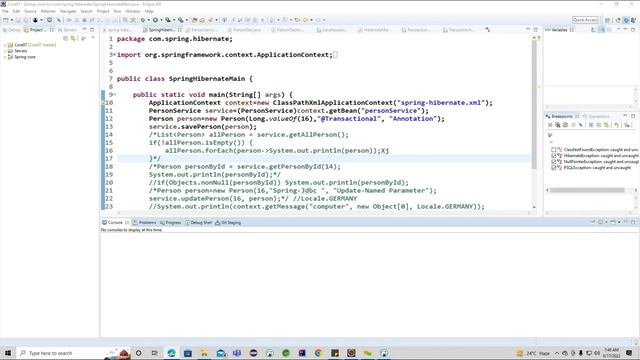Open the HibernateMa... editor tab
Image resolution: width=640 pixels, height=360 pixels.
click(376, 30)
